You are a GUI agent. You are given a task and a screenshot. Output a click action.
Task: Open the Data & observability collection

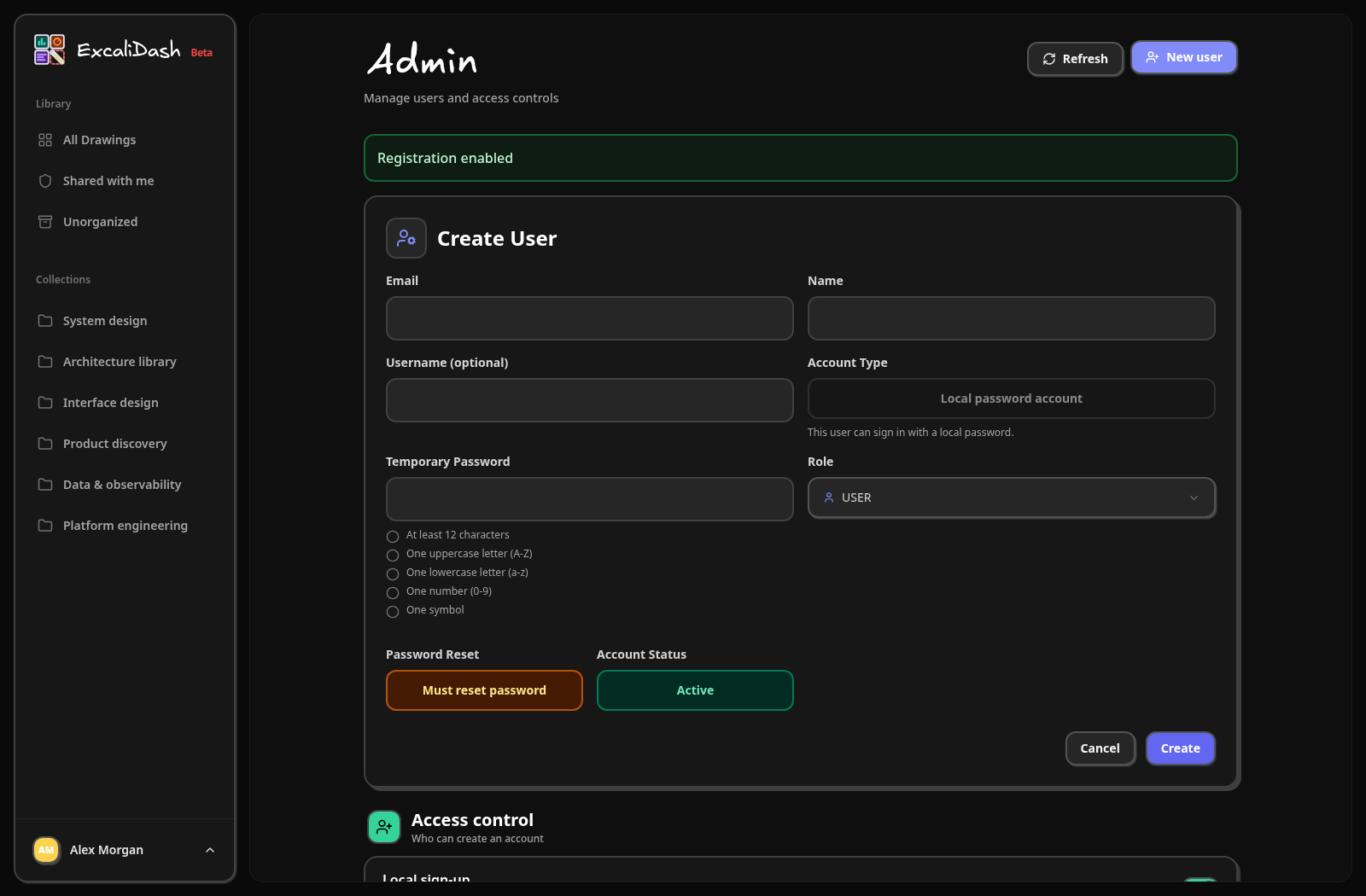pos(125,485)
